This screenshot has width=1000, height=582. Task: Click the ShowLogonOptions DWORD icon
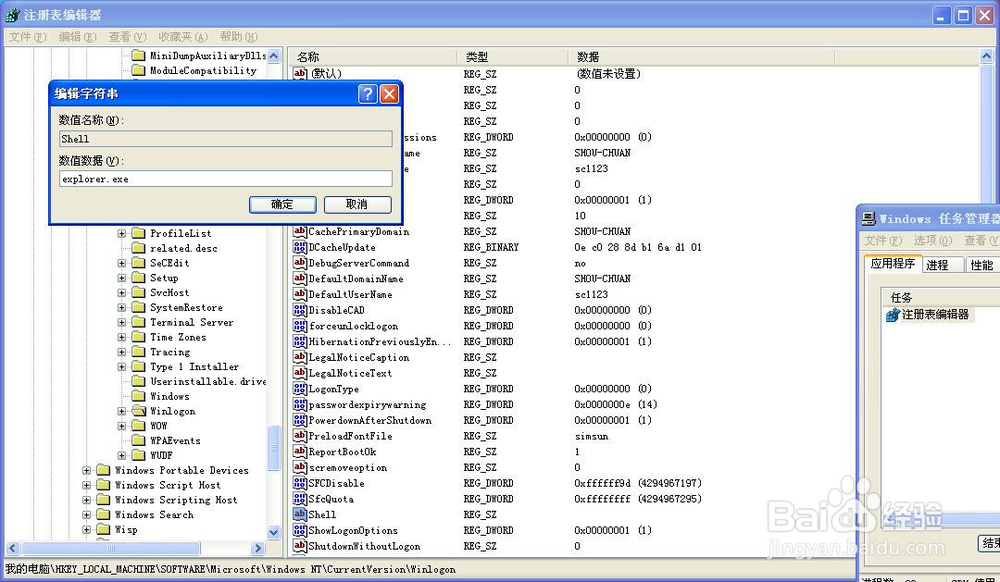[300, 530]
